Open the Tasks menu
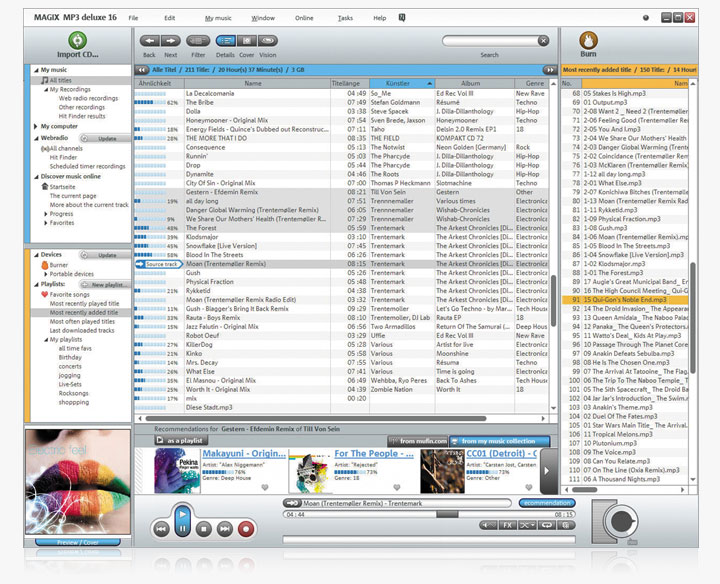The height and width of the screenshot is (584, 720). point(345,18)
